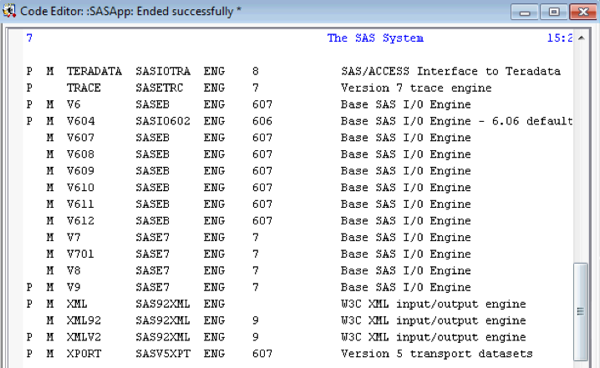
Task: Click version value 606
Action: (x=262, y=121)
